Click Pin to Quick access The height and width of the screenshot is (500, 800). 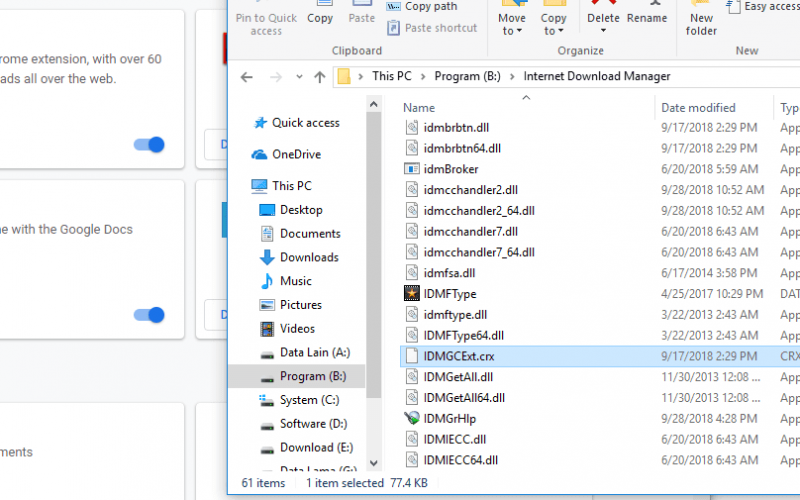(x=266, y=18)
